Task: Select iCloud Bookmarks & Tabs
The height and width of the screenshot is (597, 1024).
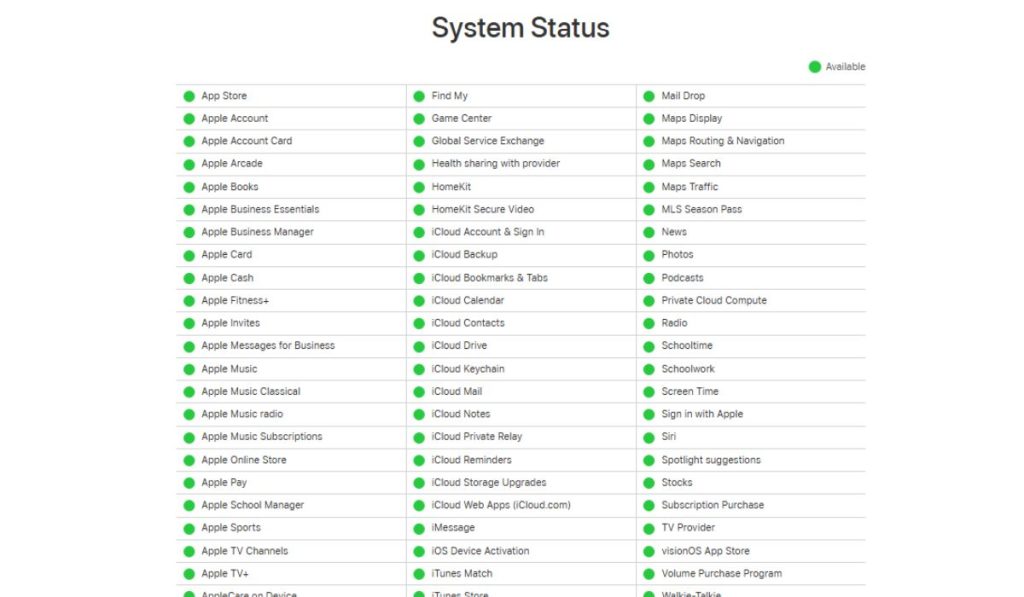Action: [x=489, y=278]
